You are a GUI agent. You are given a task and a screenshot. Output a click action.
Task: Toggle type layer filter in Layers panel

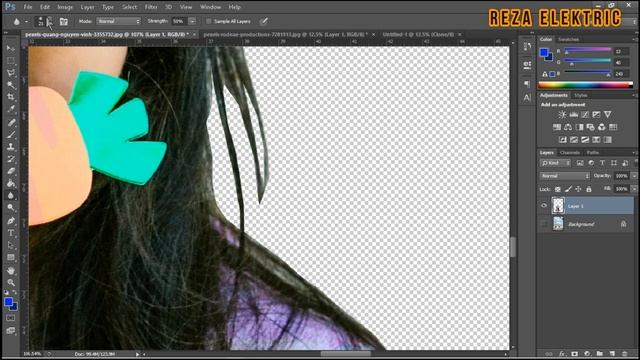(602, 163)
